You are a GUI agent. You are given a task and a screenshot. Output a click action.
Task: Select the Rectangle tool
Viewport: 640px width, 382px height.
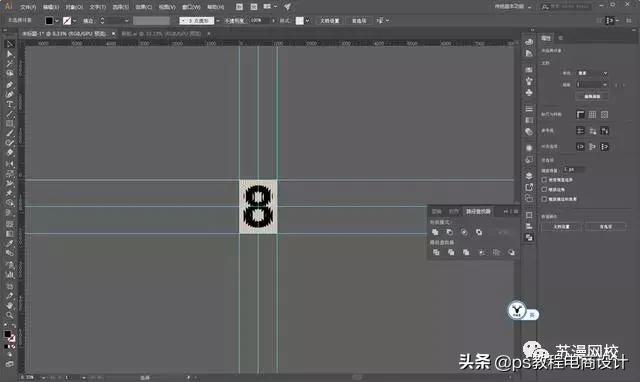[10, 124]
